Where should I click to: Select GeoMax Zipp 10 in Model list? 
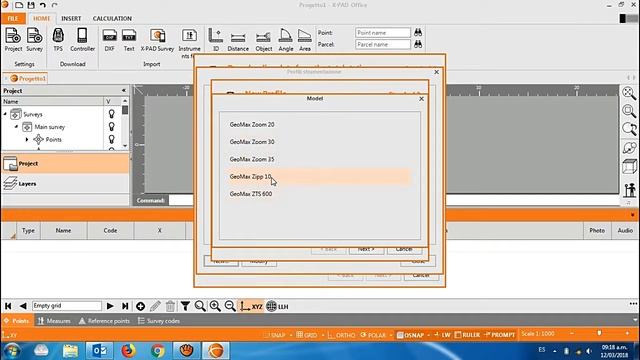pos(319,177)
